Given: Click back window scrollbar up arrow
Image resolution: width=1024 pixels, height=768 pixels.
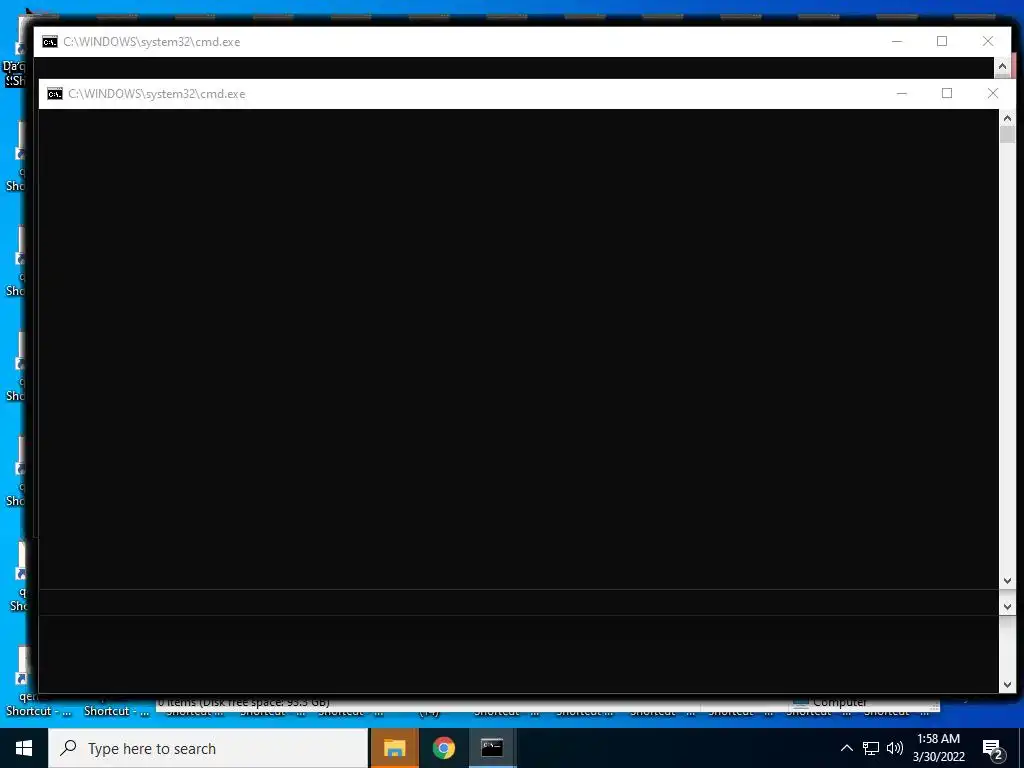Looking at the screenshot, I should pos(1002,66).
